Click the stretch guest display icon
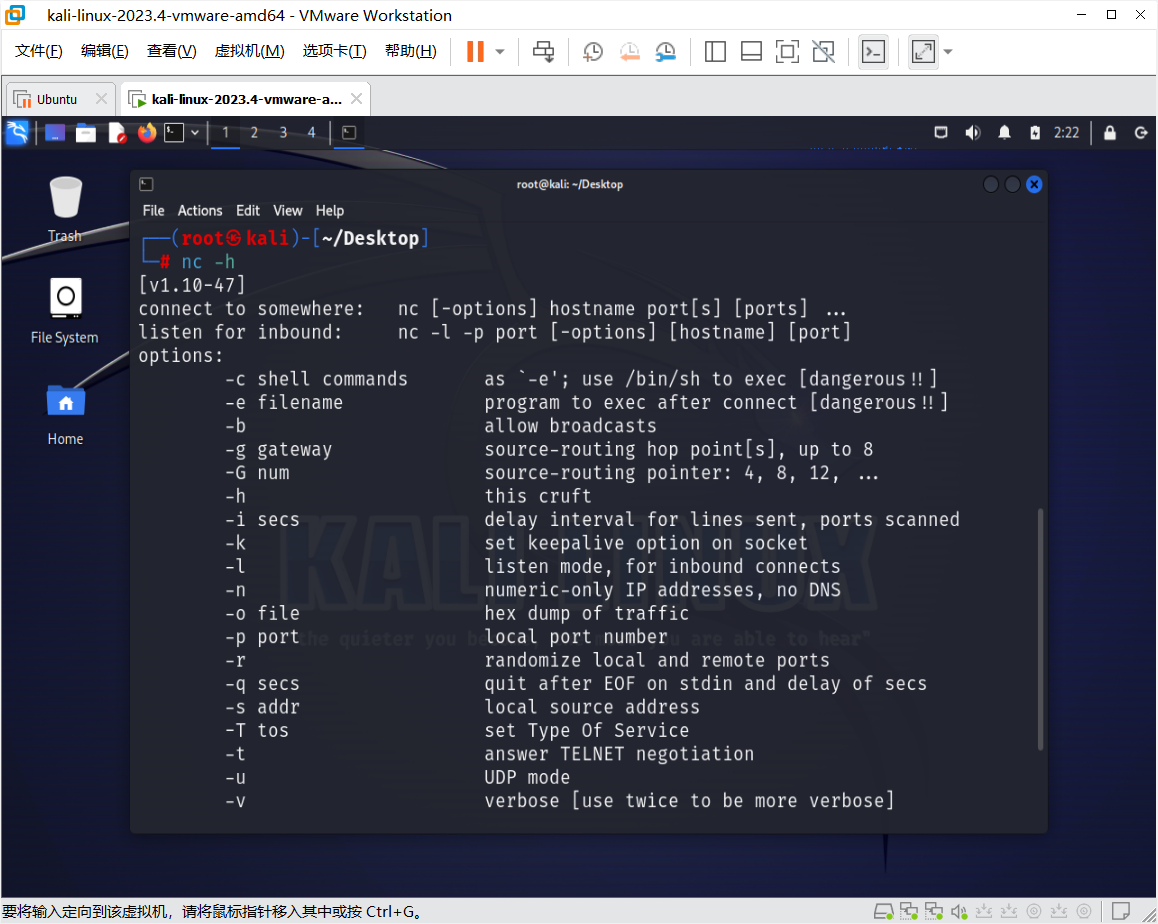This screenshot has width=1158, height=924. [x=923, y=52]
